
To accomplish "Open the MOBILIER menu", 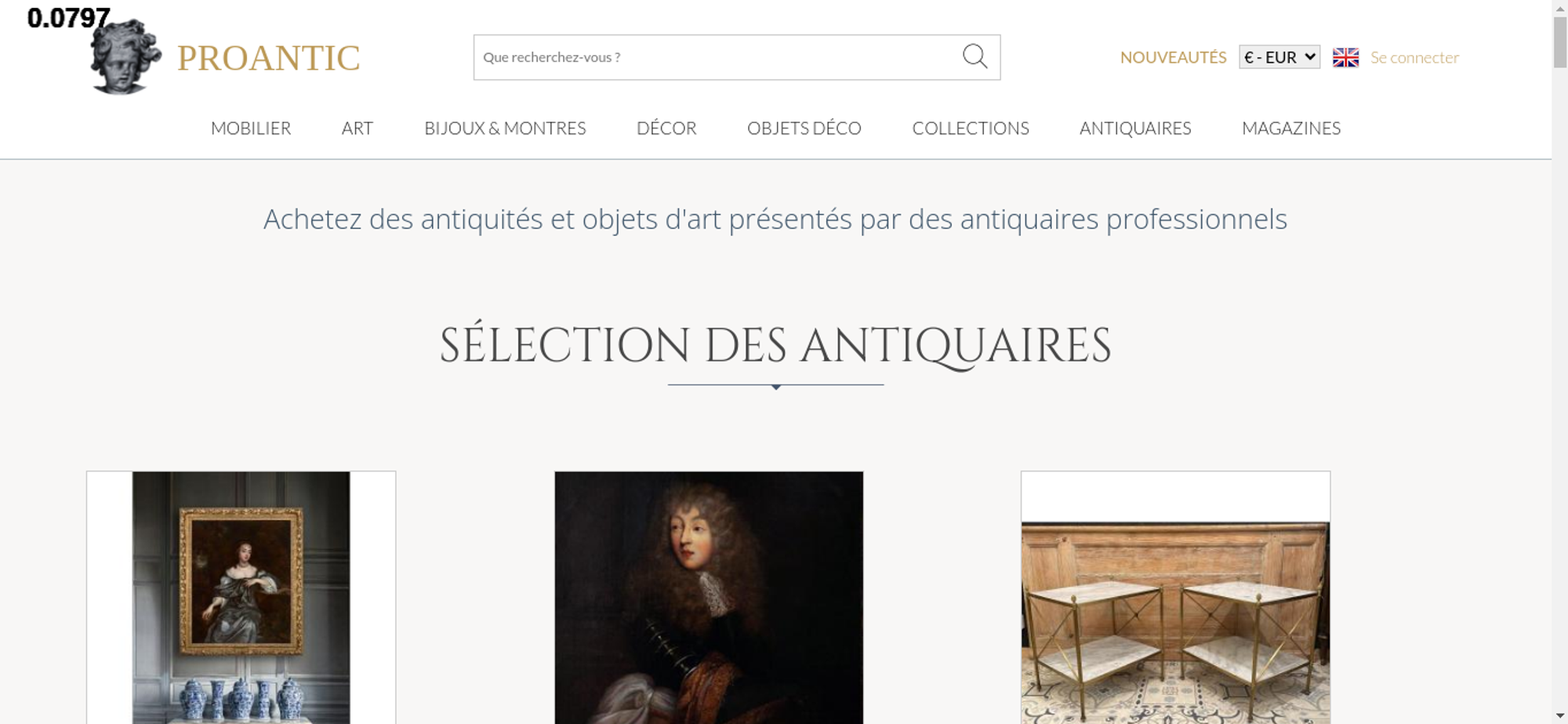I will 251,128.
